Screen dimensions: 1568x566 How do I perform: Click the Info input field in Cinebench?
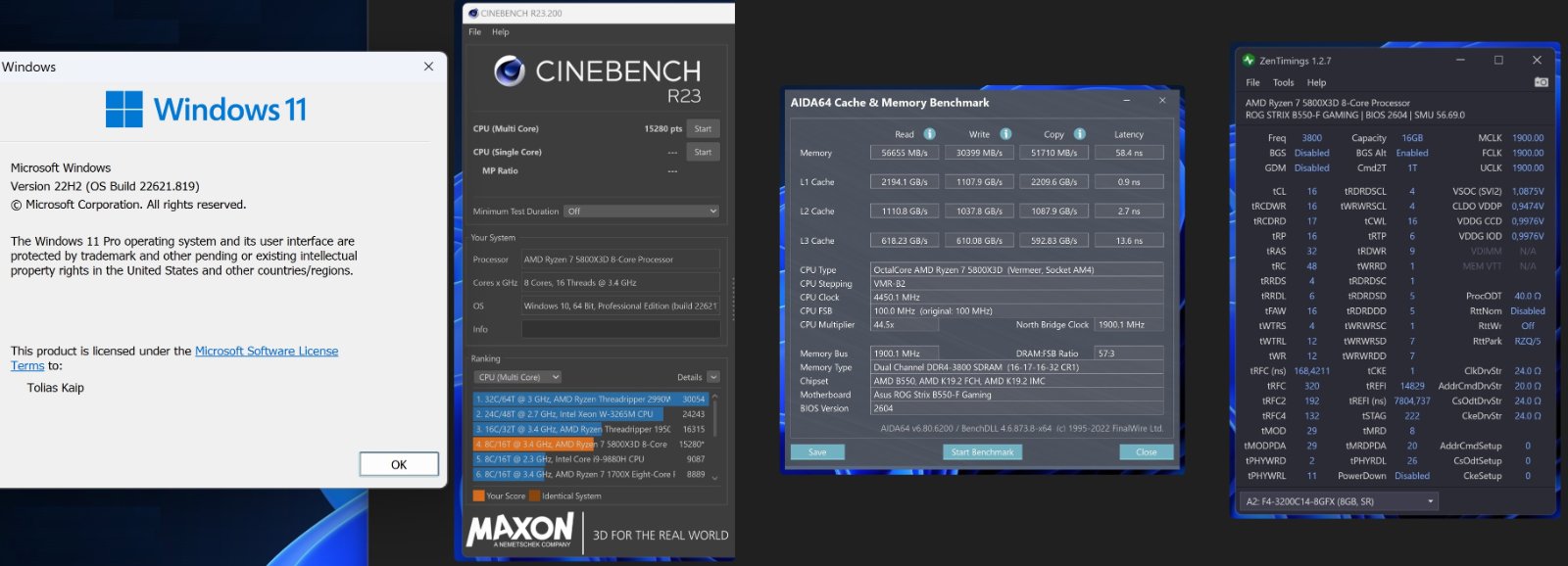pos(620,330)
